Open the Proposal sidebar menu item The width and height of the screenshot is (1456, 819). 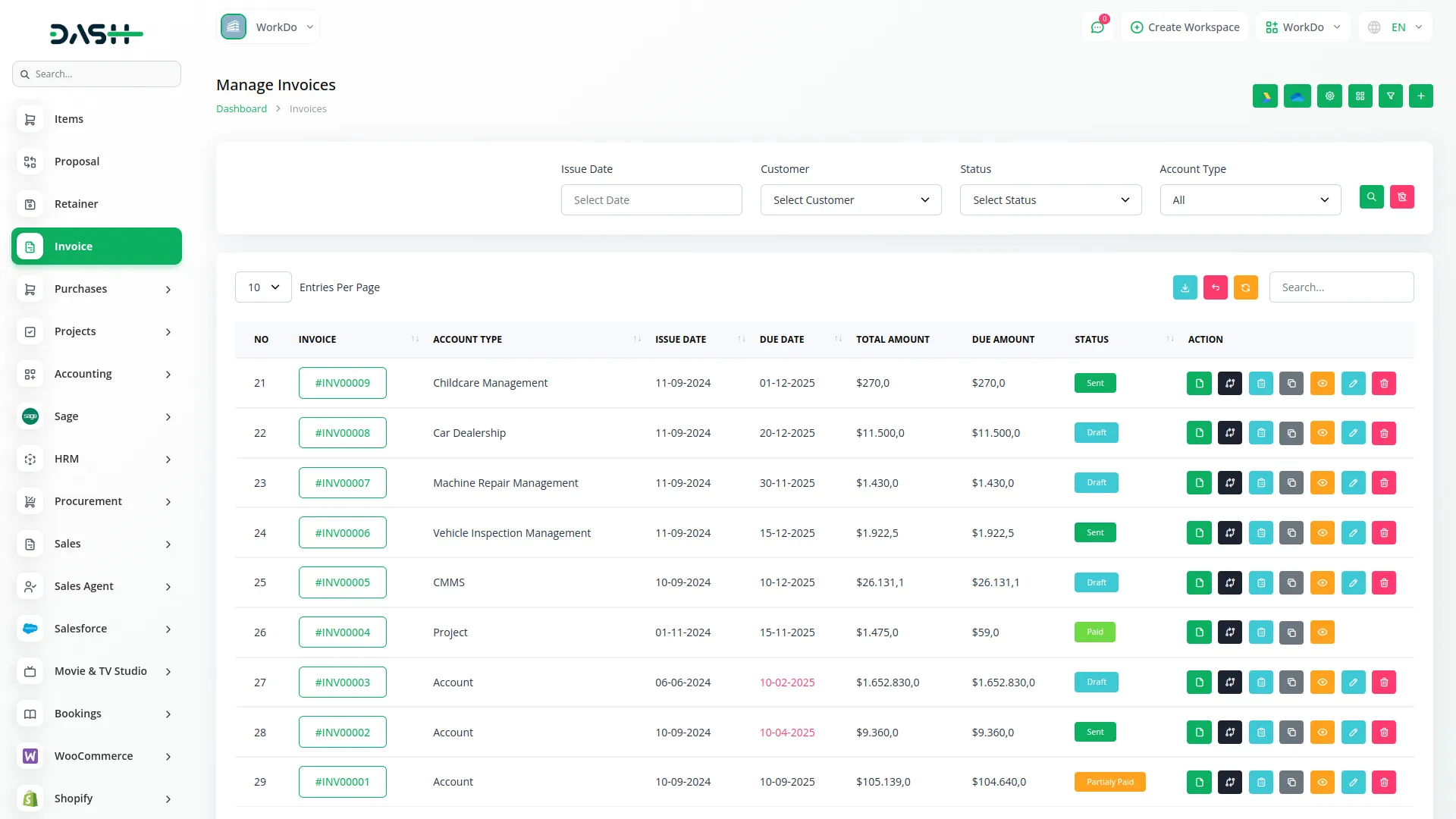click(x=77, y=162)
